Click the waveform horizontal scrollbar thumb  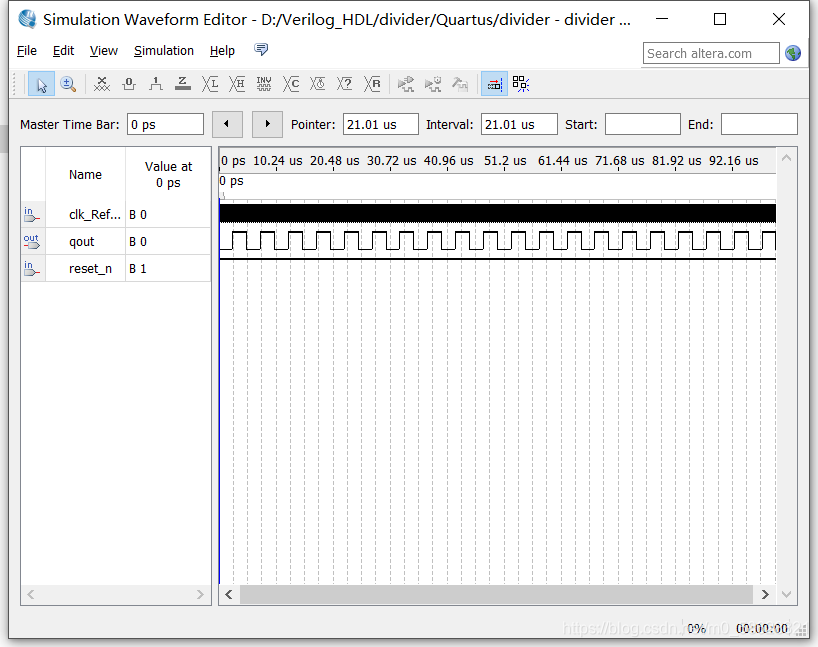tap(496, 594)
